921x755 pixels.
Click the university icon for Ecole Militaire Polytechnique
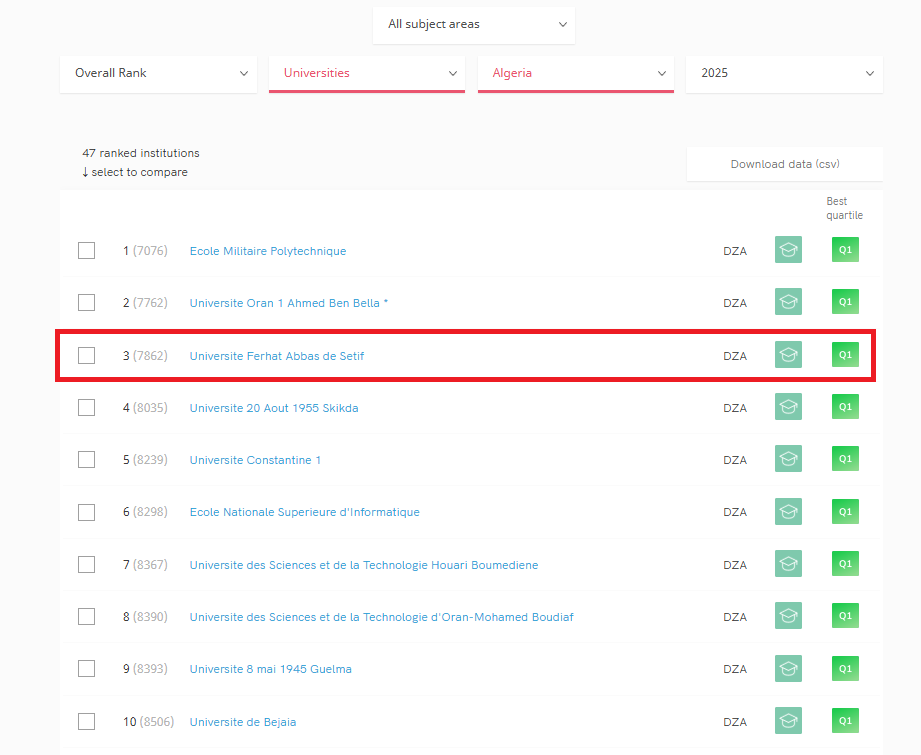point(788,250)
